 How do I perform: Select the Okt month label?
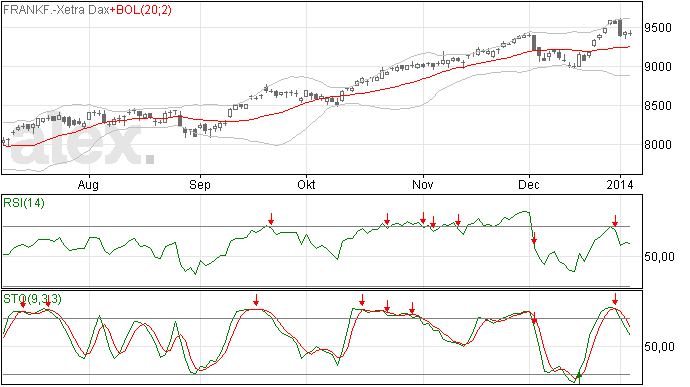(x=306, y=184)
